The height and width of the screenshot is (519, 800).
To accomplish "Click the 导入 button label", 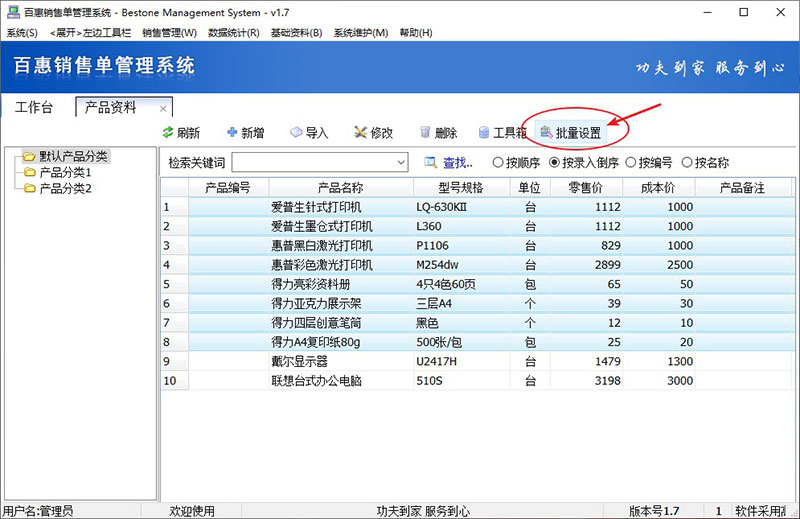I will (x=317, y=133).
